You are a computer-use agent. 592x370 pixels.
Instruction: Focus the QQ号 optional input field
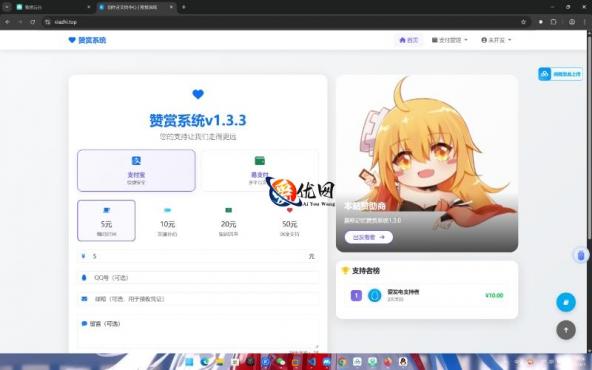tap(198, 278)
